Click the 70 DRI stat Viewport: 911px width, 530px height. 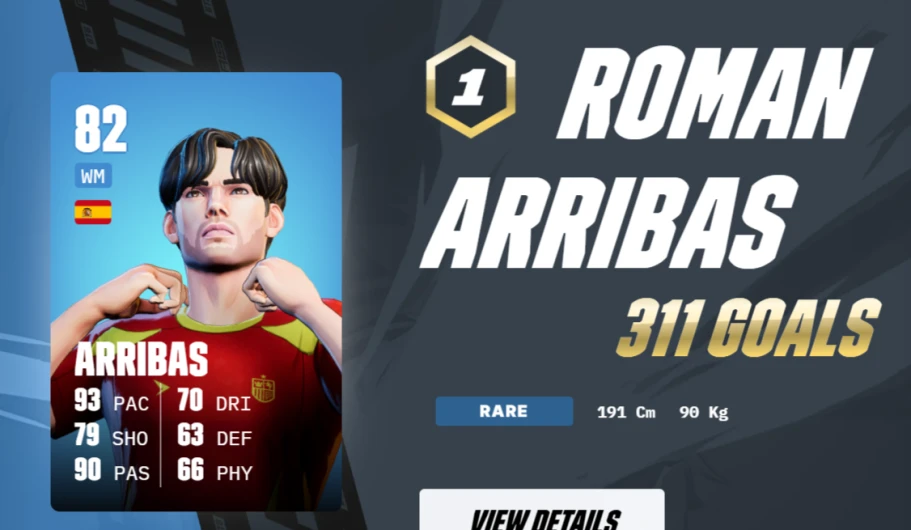[x=214, y=401]
